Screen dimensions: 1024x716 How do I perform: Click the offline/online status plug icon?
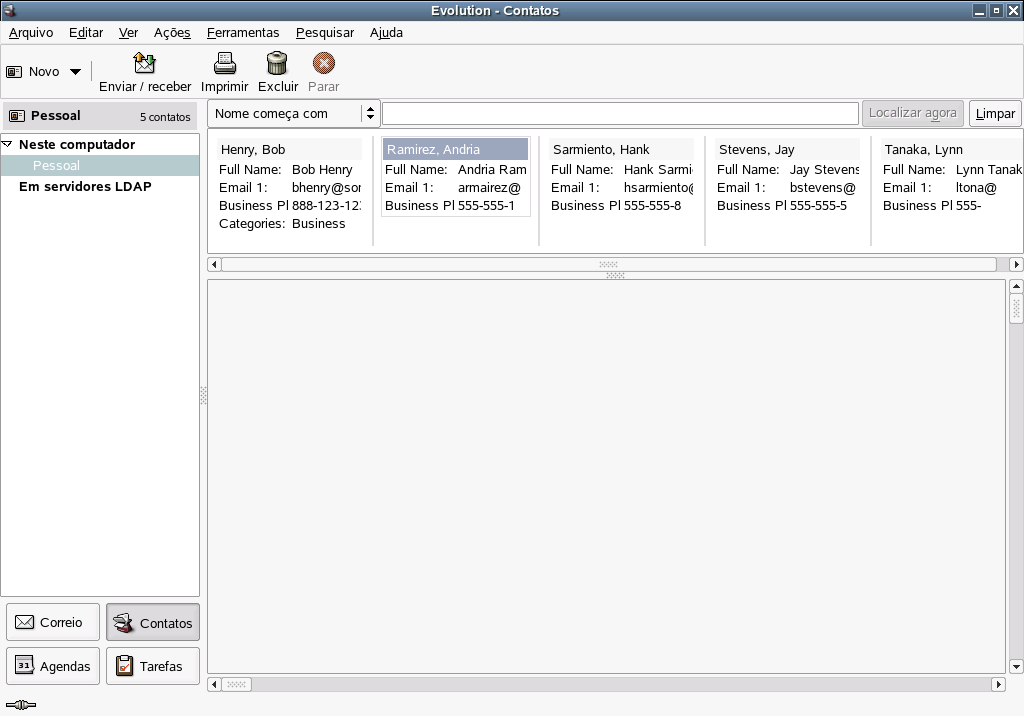[20, 705]
